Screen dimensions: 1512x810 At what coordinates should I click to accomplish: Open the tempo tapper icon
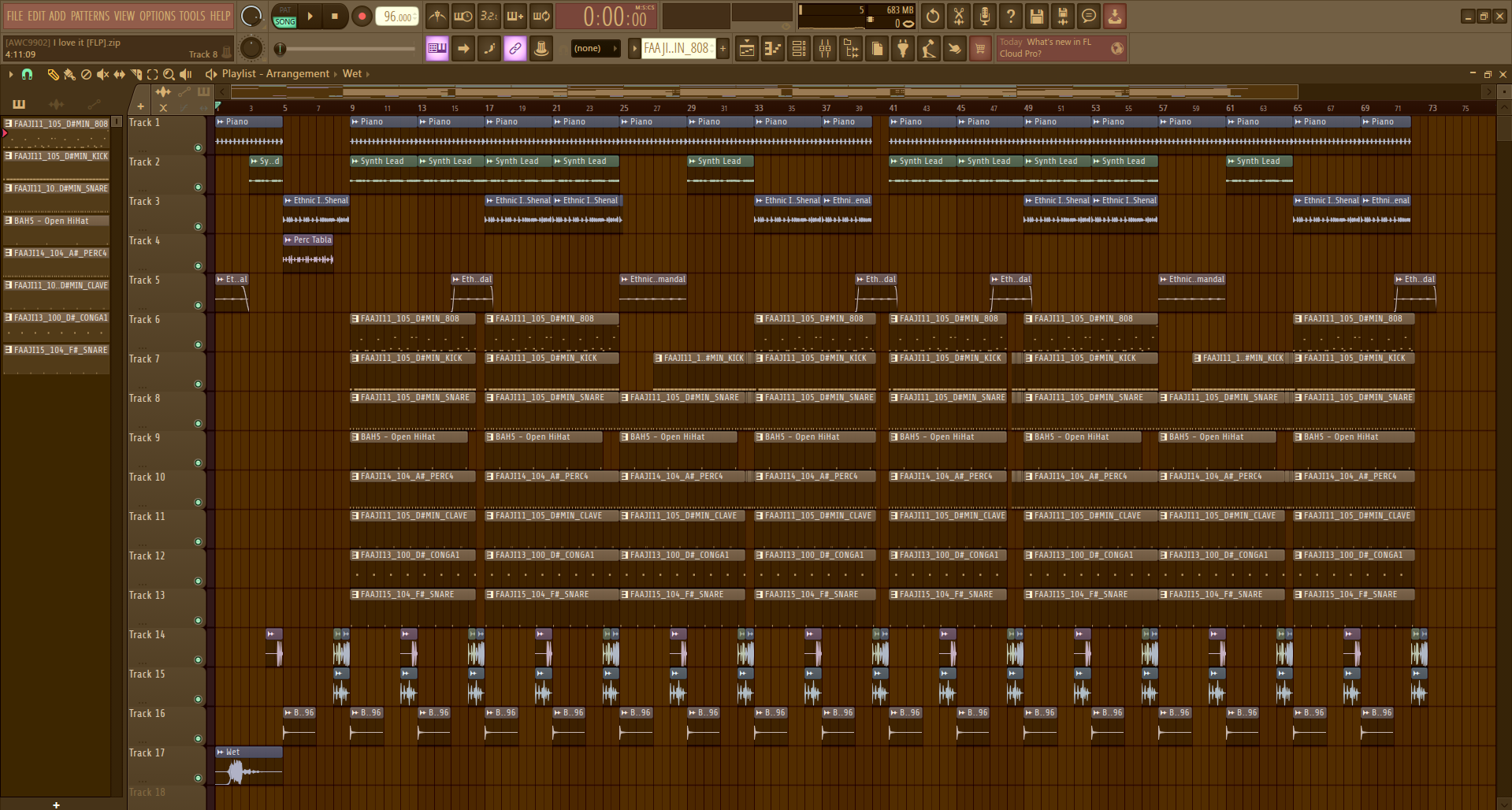pyautogui.click(x=929, y=49)
